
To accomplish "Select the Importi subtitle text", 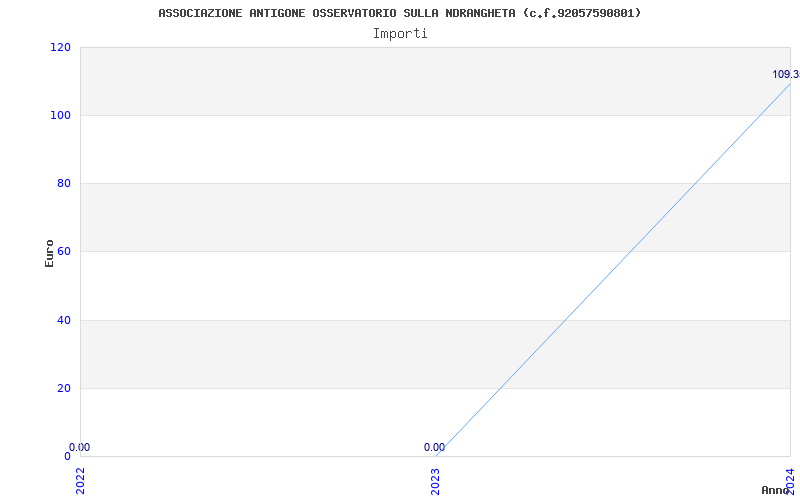I will [400, 34].
